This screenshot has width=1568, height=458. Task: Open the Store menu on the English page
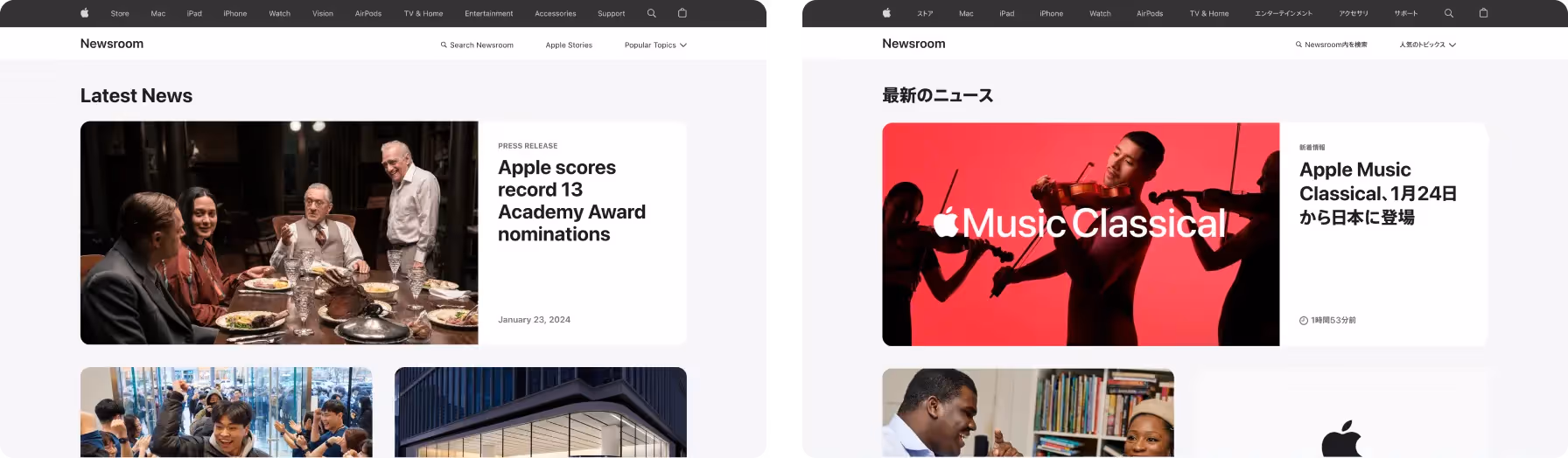[120, 14]
